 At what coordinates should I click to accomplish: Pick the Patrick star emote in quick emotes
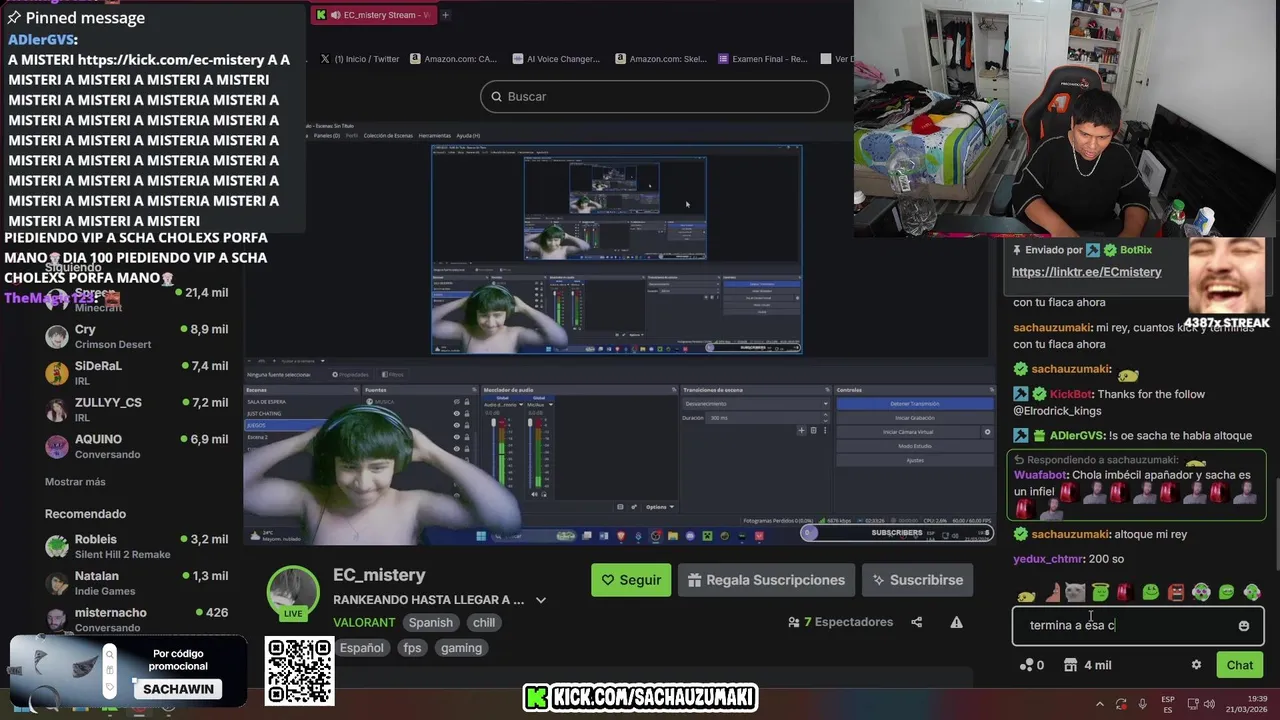[1052, 592]
